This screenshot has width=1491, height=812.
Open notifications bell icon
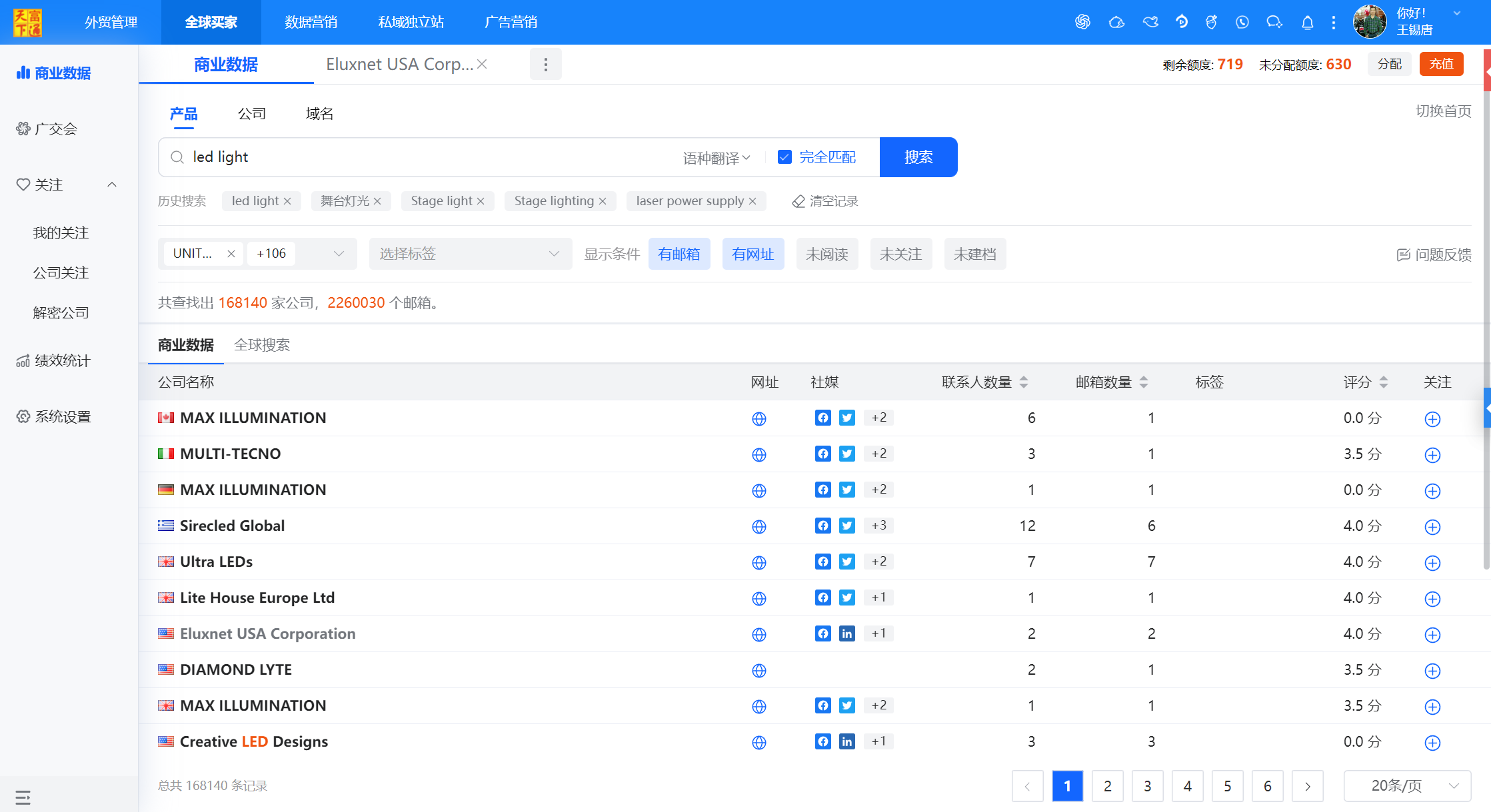[x=1308, y=23]
